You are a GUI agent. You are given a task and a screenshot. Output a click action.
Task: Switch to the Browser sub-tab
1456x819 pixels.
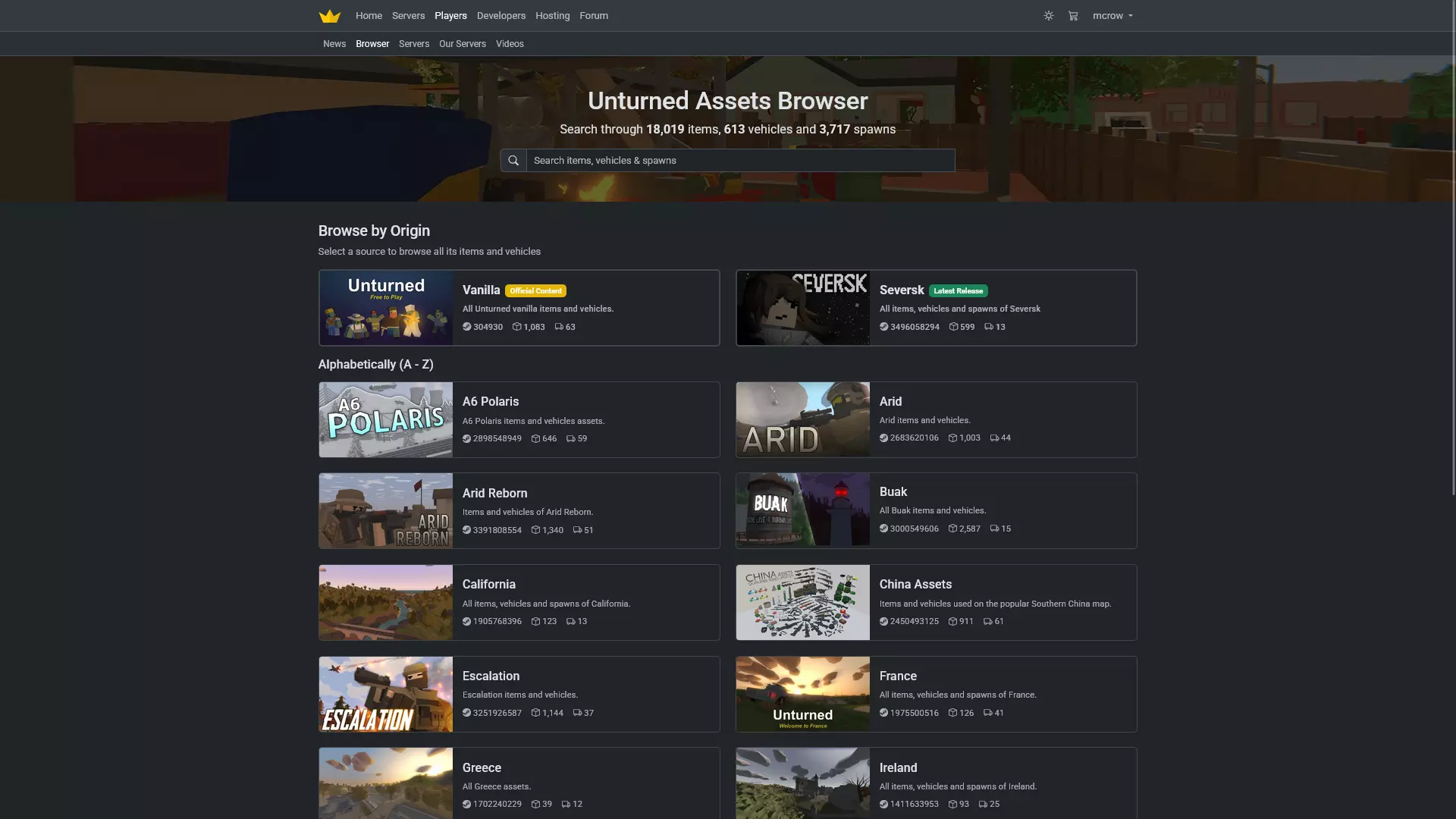(x=372, y=44)
